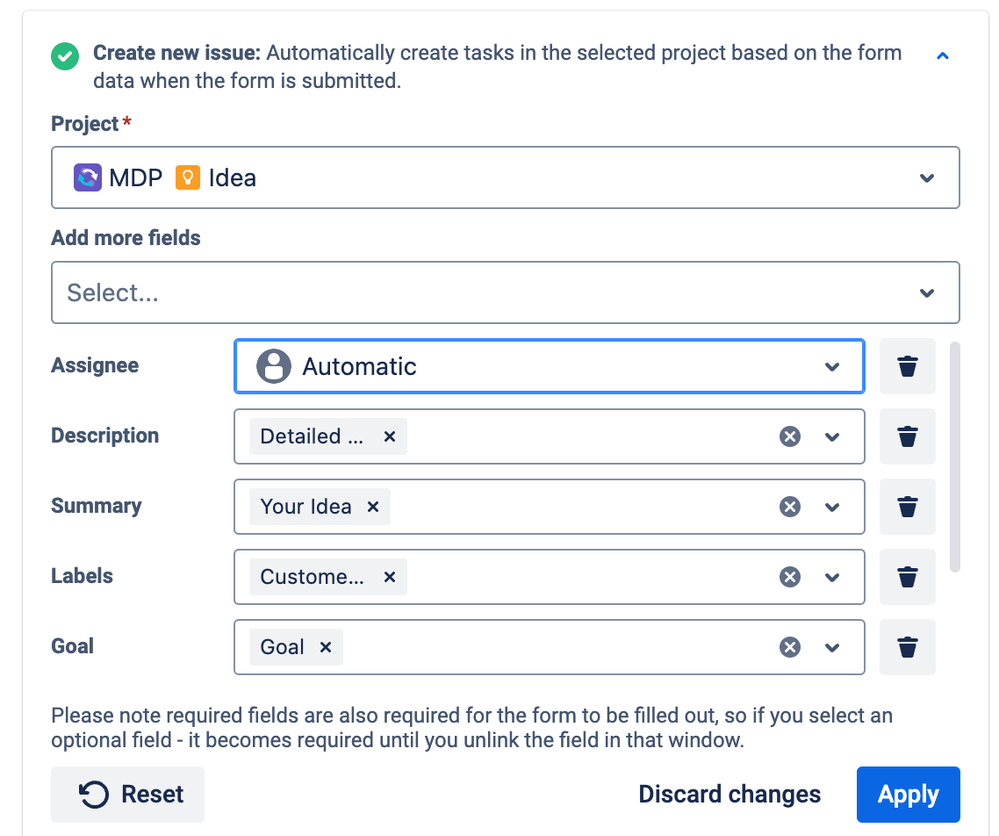
Task: Open the Assignee Automatic dropdown
Action: [548, 366]
